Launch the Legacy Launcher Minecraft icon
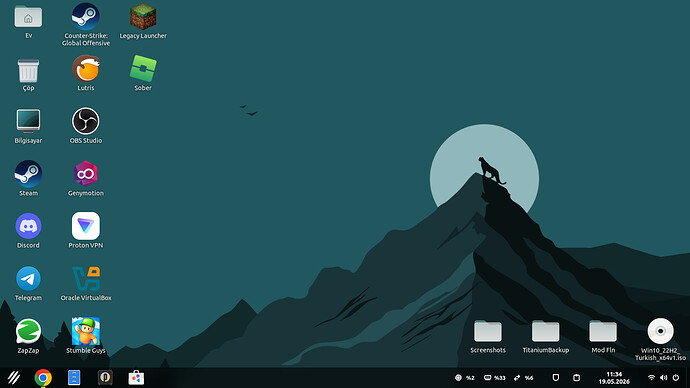The image size is (690, 388). (143, 17)
